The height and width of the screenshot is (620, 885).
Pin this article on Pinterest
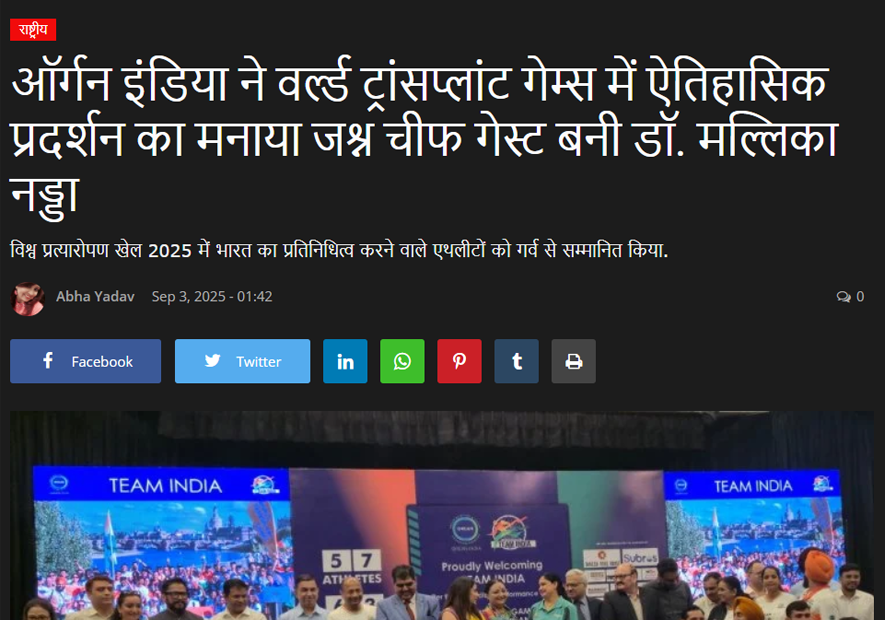[459, 361]
